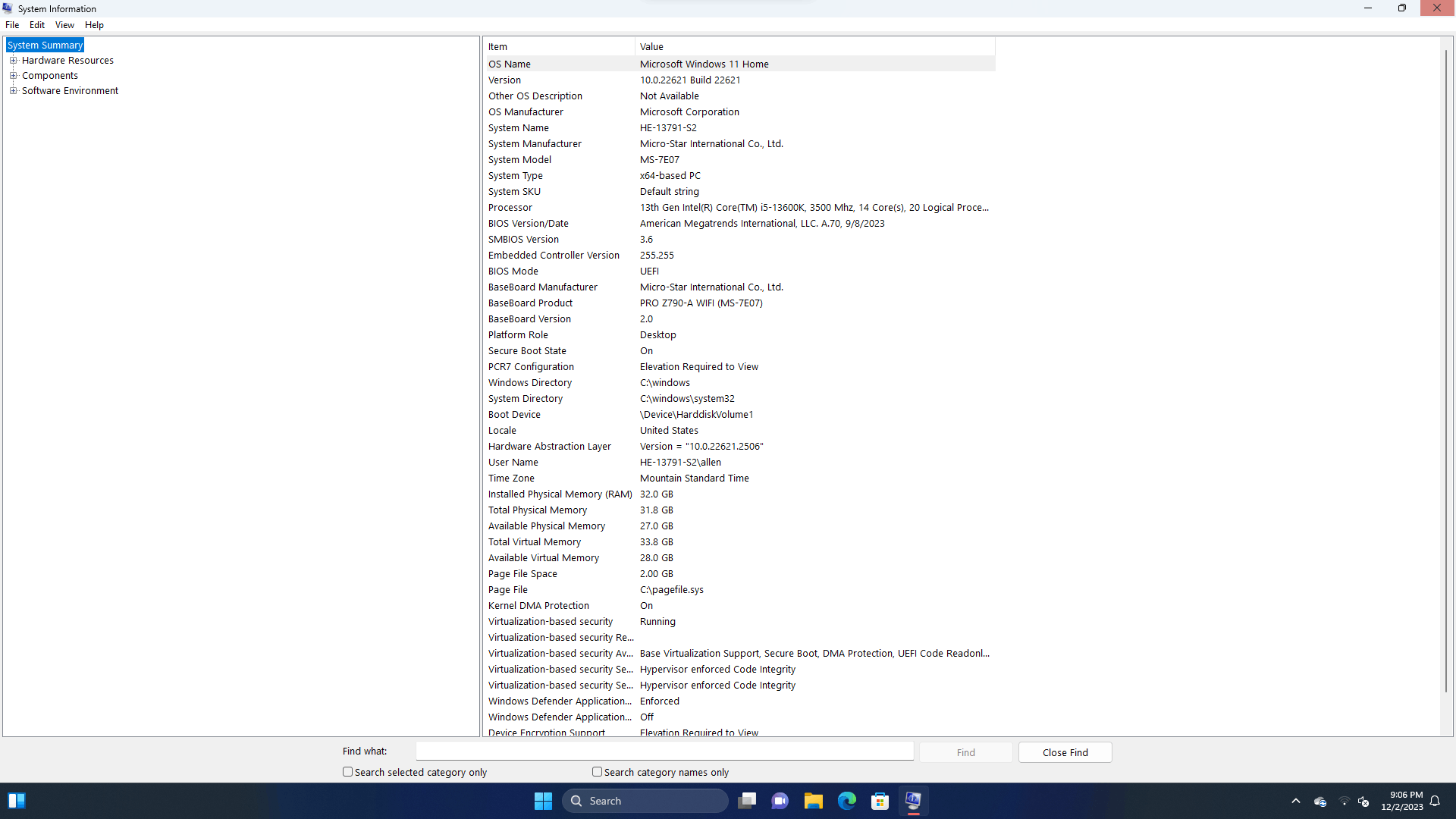Check Search category names only
Screen dimensions: 1456x819
pos(597,772)
